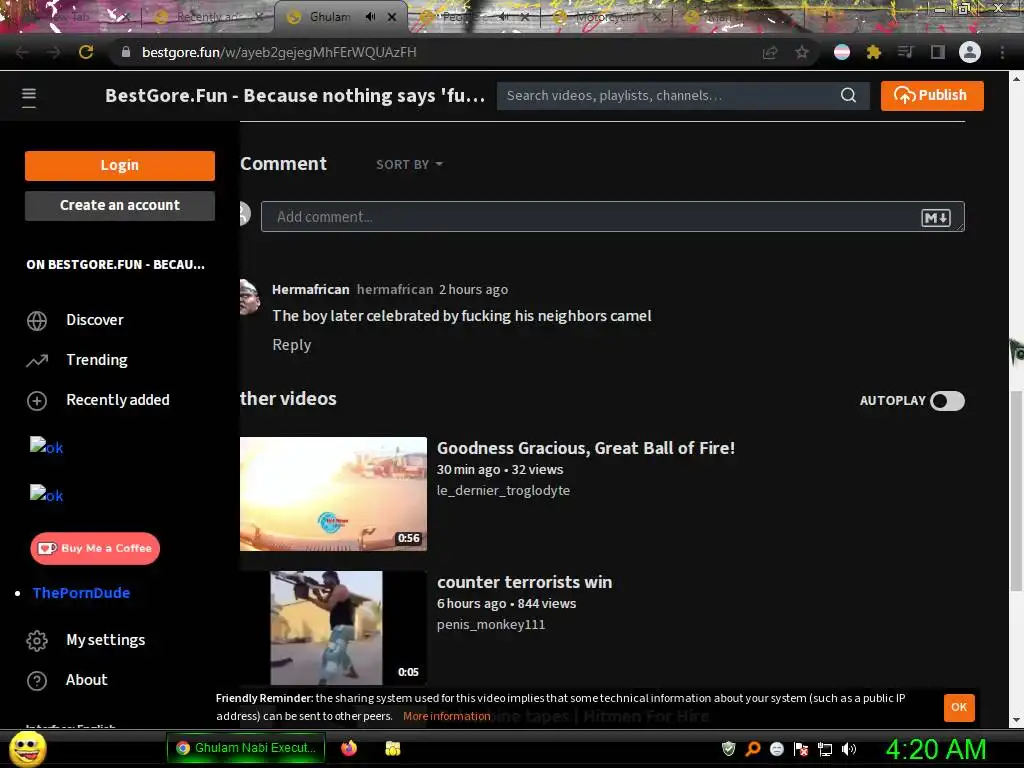Open the shield security tray icon
The height and width of the screenshot is (768, 1024).
click(x=728, y=748)
